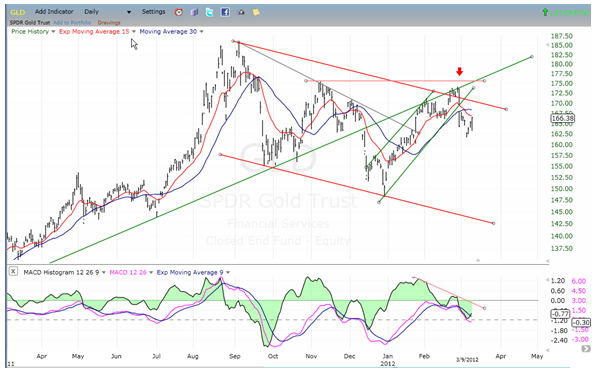The height and width of the screenshot is (371, 593).
Task: Click the SPDR Gold Trust name label
Action: (29, 23)
